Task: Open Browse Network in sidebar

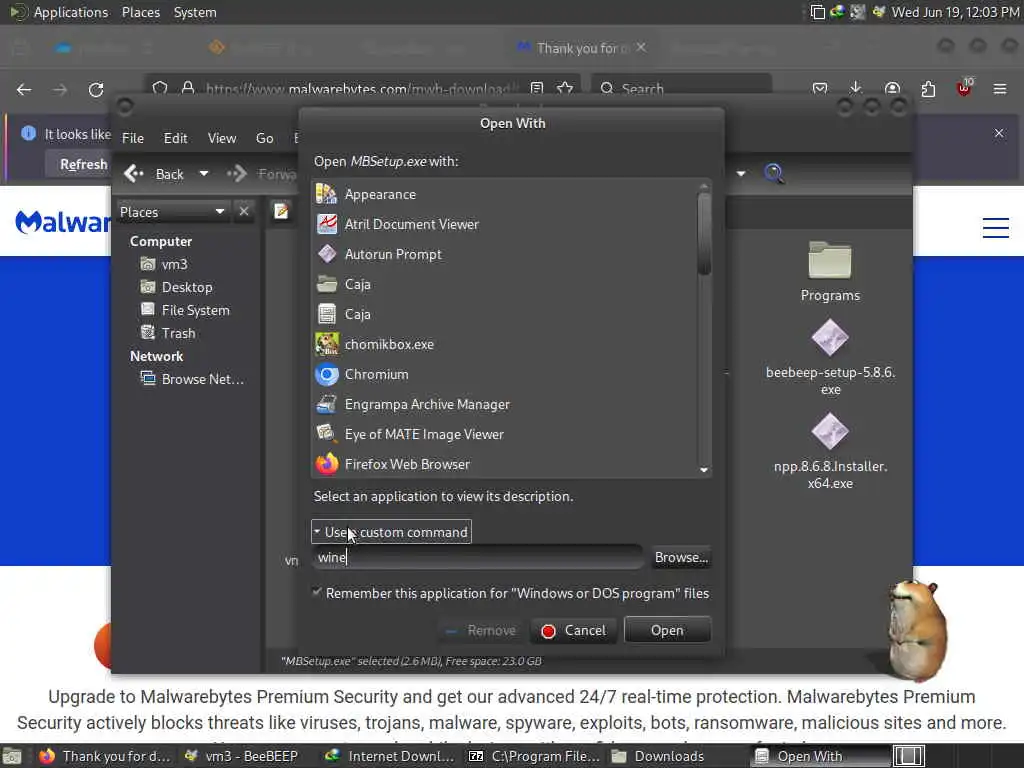Action: click(x=192, y=379)
